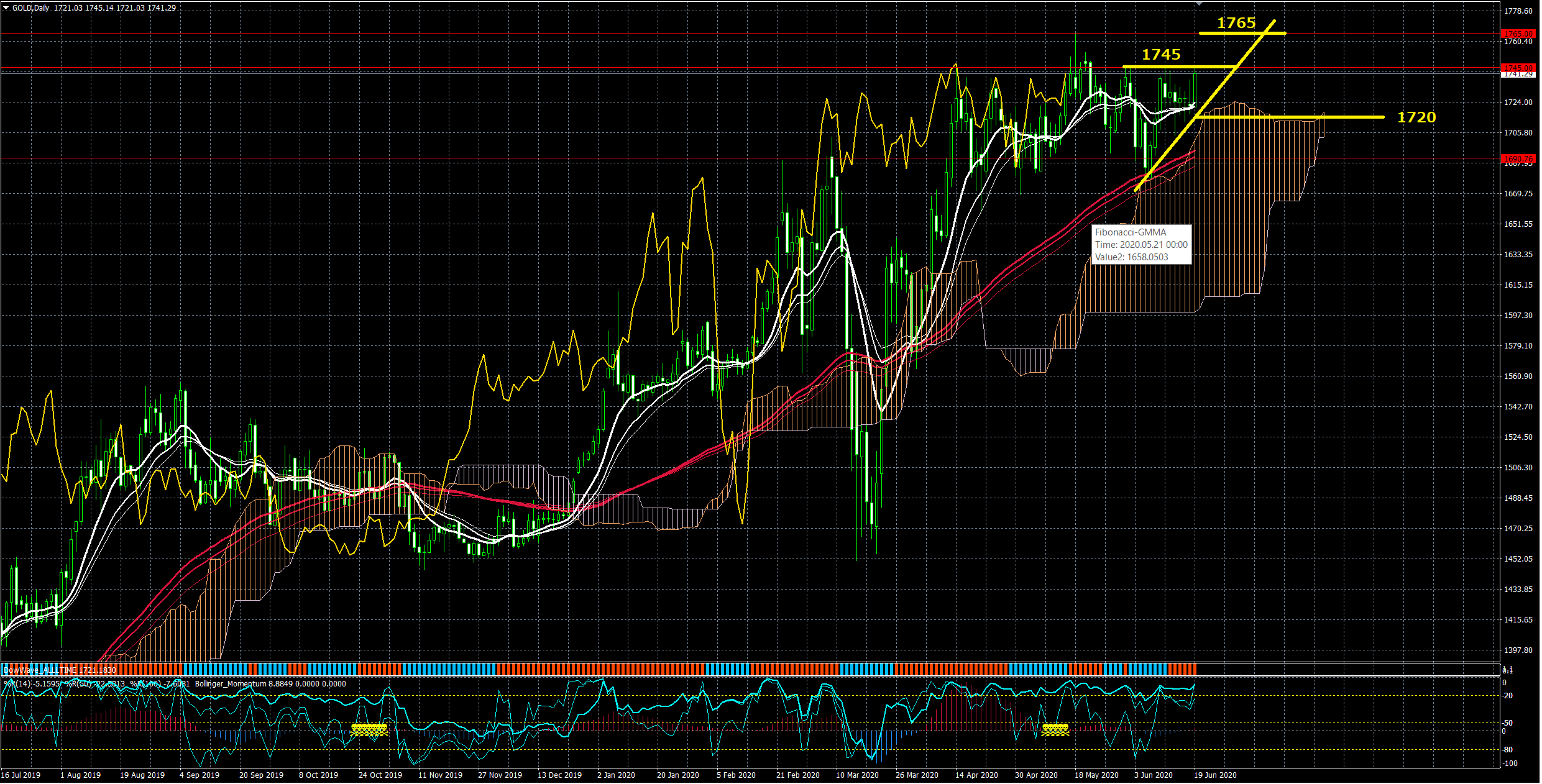
Task: Click right yellow marker in oscillator window
Action: click(1055, 729)
